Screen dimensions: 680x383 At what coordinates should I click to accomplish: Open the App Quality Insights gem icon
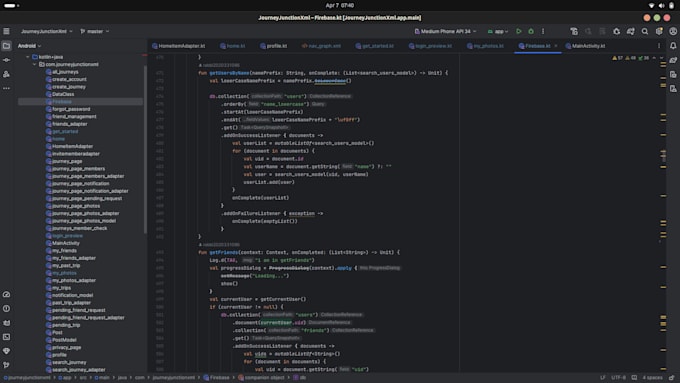[x=6, y=351]
